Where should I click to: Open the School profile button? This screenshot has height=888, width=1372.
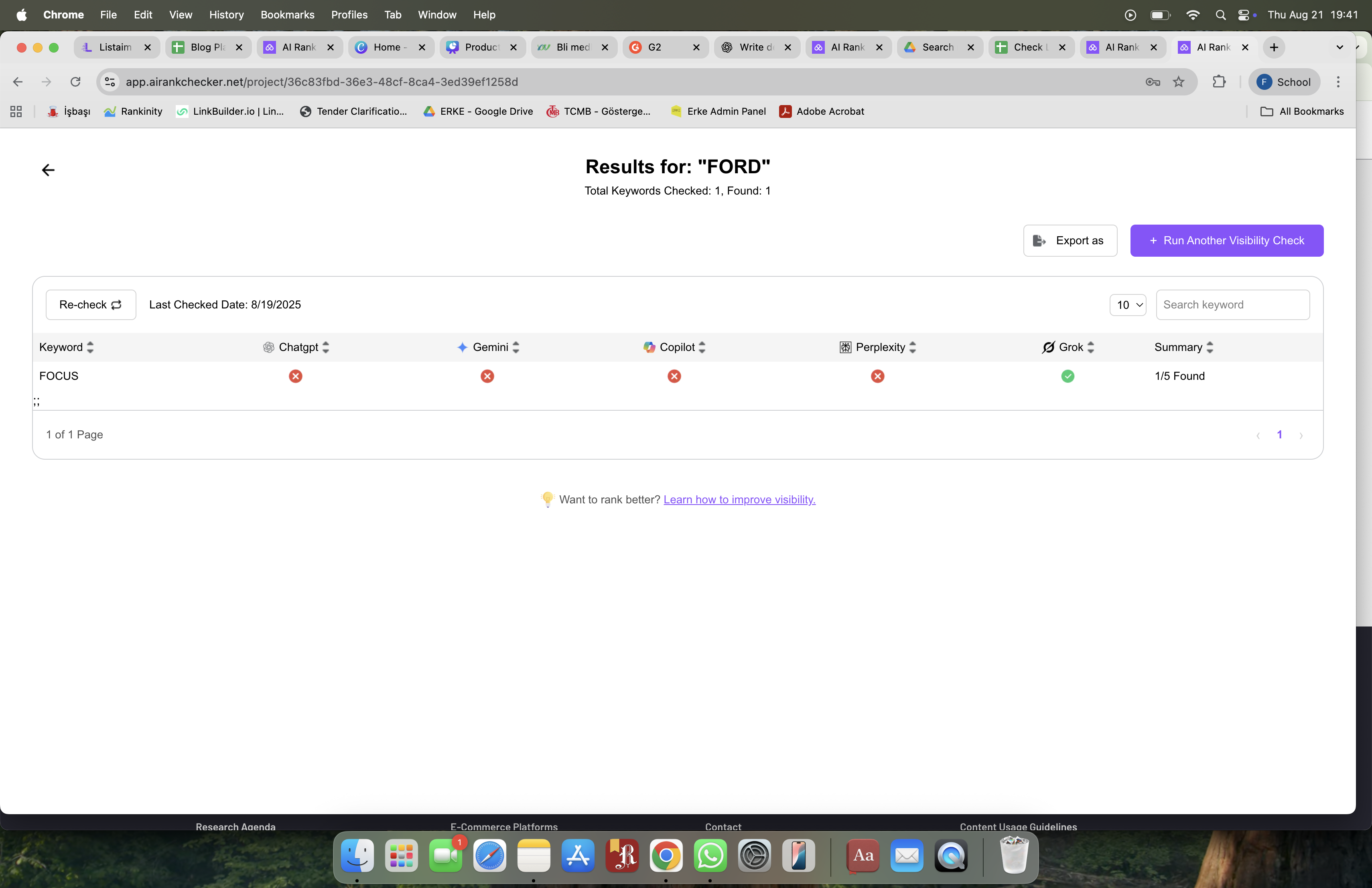point(1284,82)
